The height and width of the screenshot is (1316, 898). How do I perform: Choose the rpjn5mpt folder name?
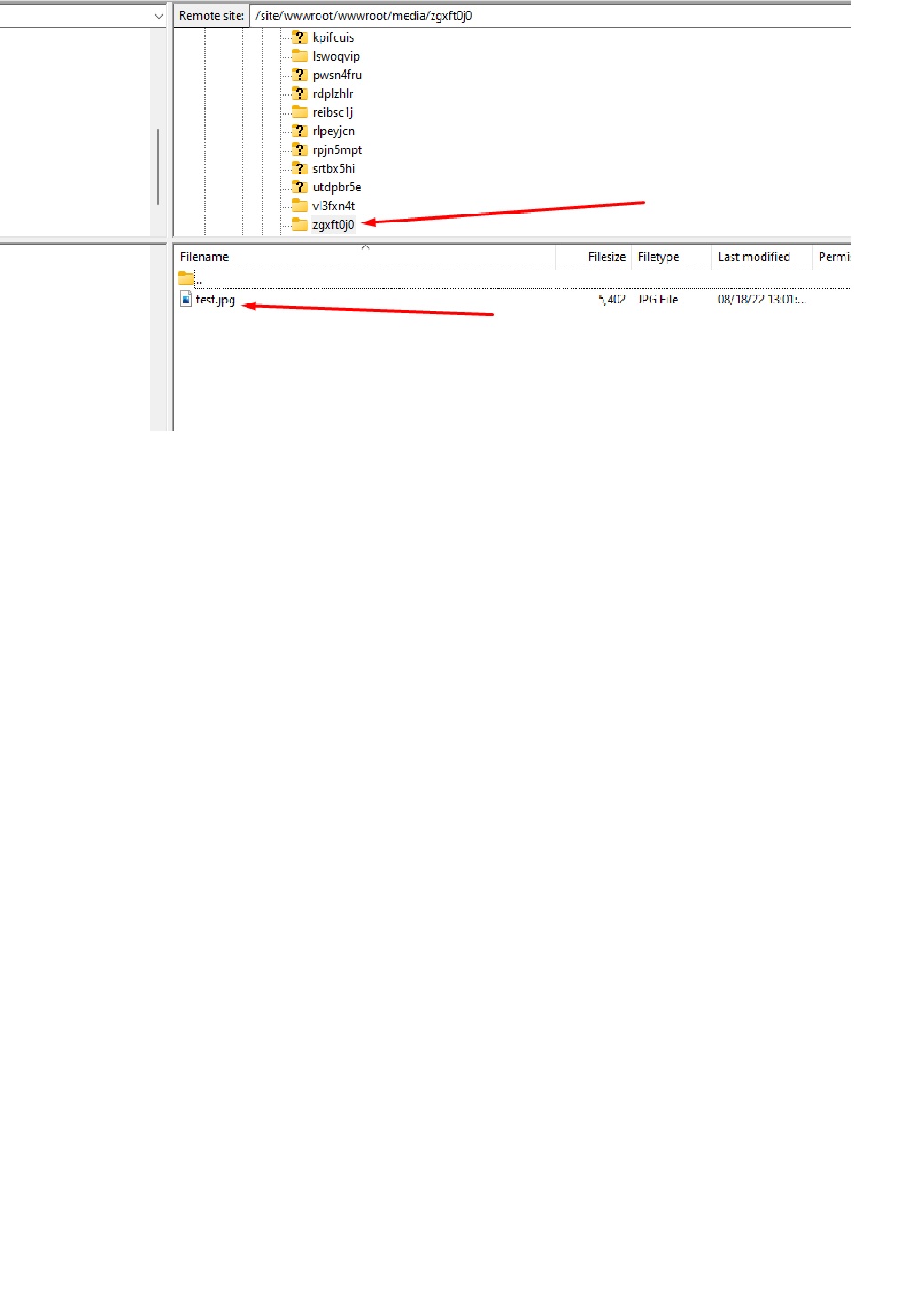(x=337, y=149)
